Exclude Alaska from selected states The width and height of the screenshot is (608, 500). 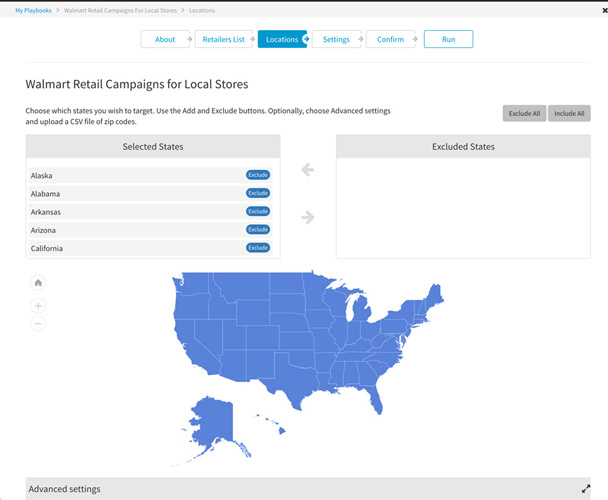point(258,175)
